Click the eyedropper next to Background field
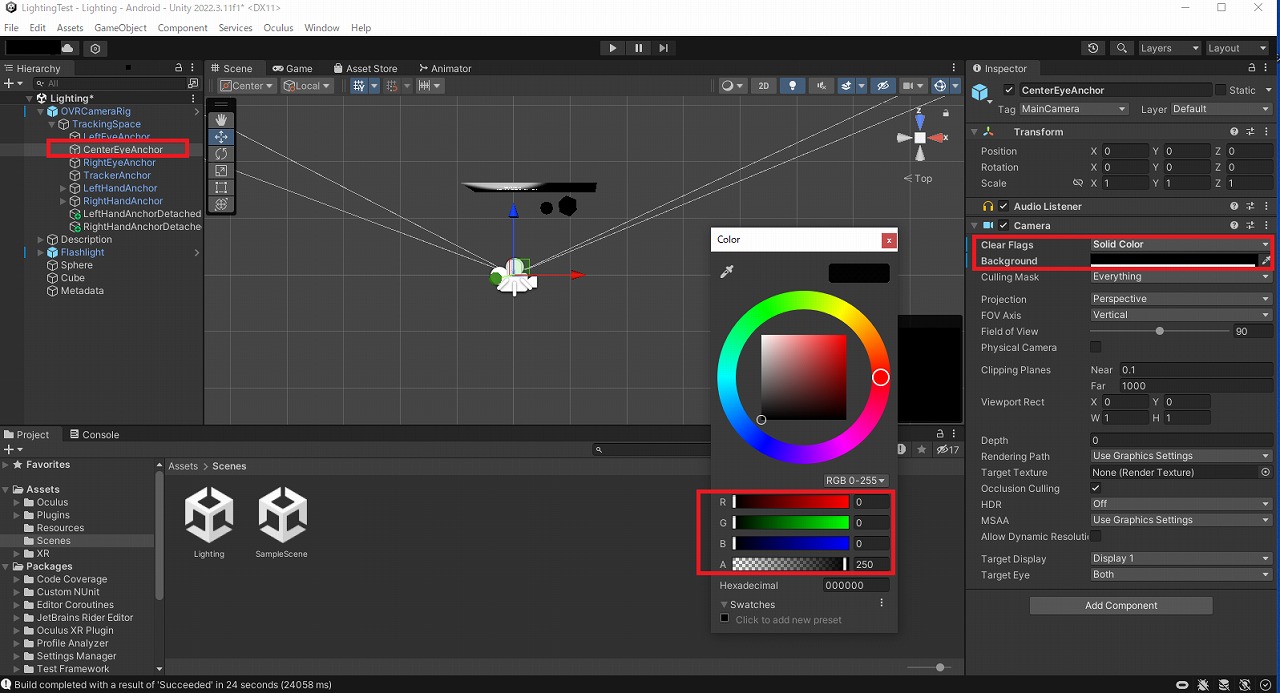Image resolution: width=1280 pixels, height=693 pixels. (1265, 261)
